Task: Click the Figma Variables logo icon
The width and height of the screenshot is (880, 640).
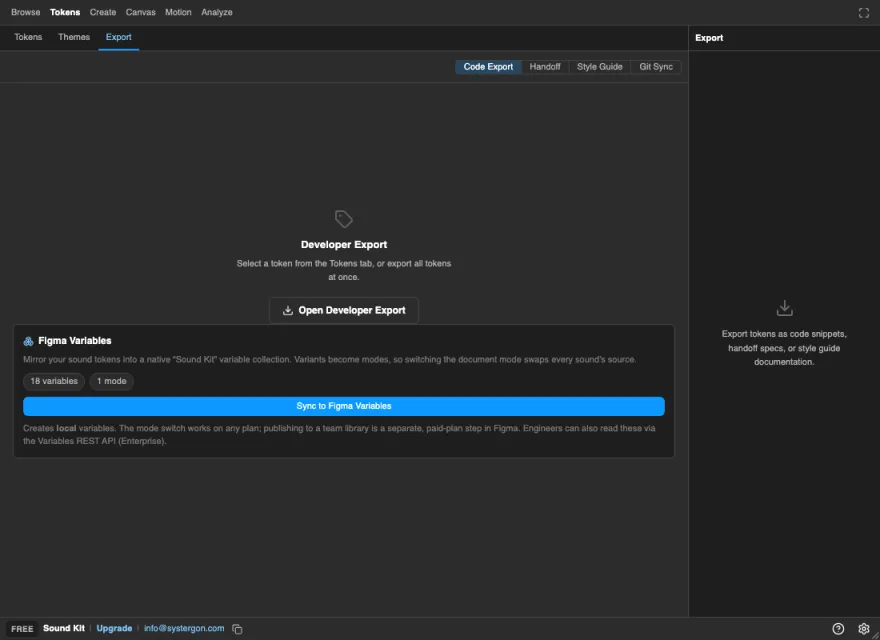Action: coord(28,341)
